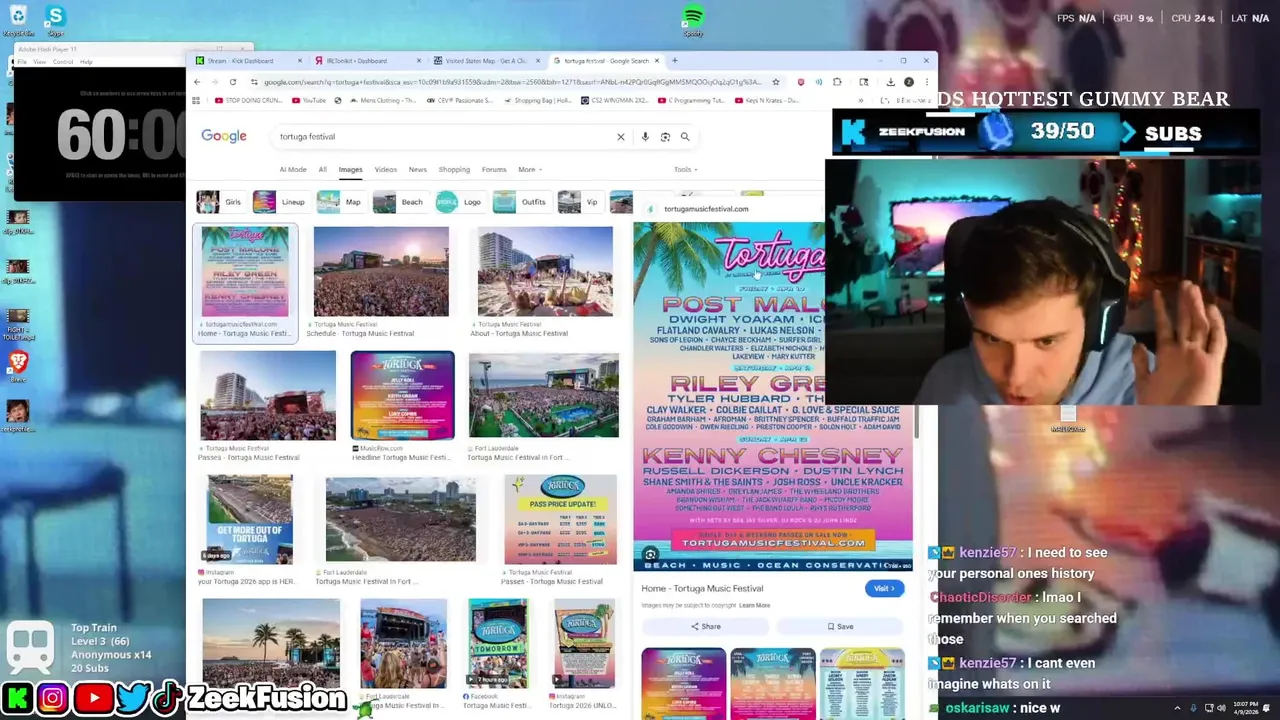
Task: Select the AI Mode search tab
Action: coord(293,169)
